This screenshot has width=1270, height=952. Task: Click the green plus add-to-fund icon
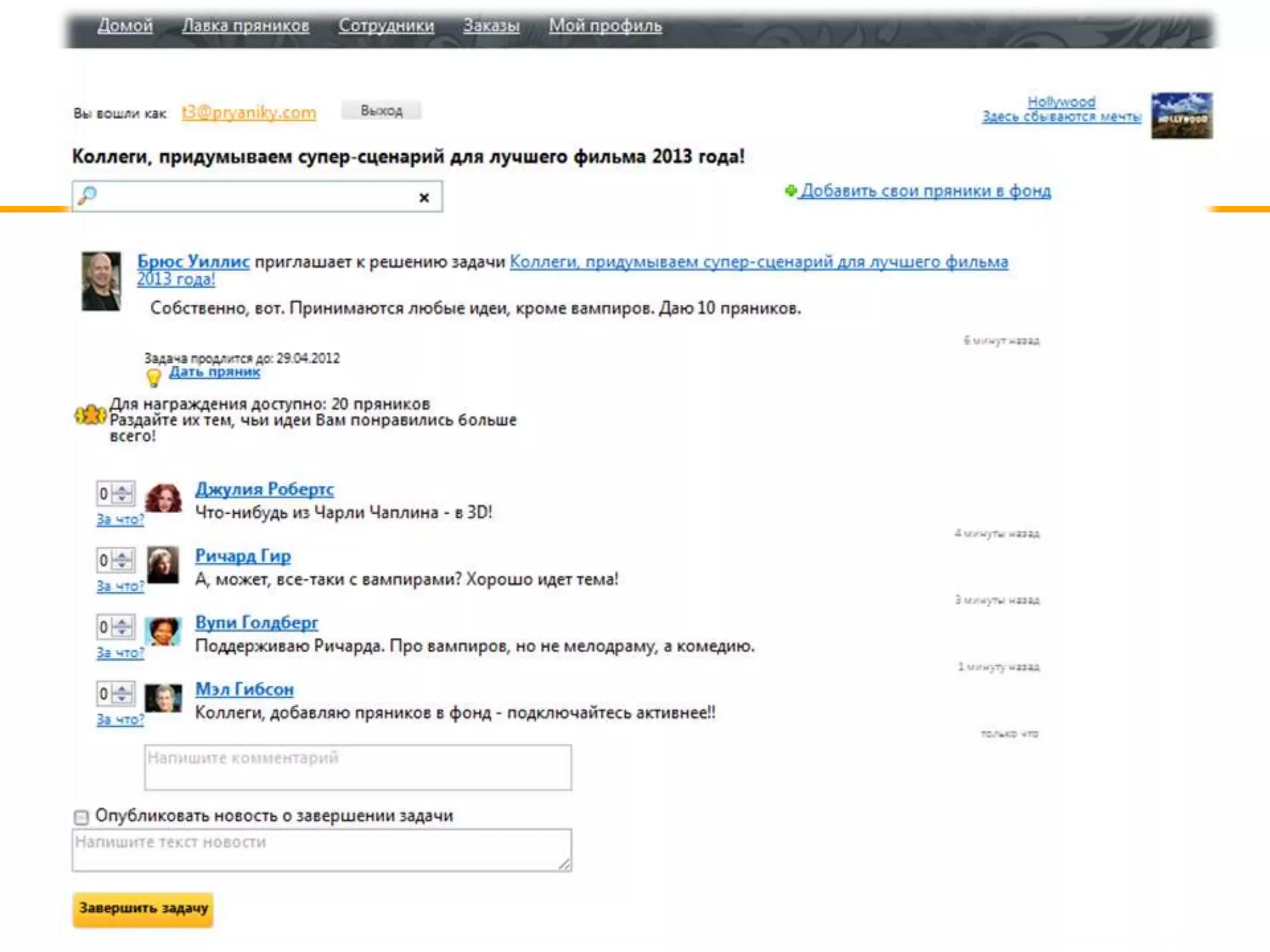point(790,190)
